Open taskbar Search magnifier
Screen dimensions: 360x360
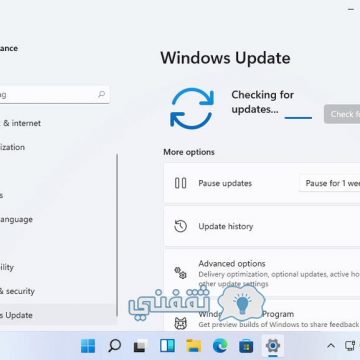(x=114, y=346)
